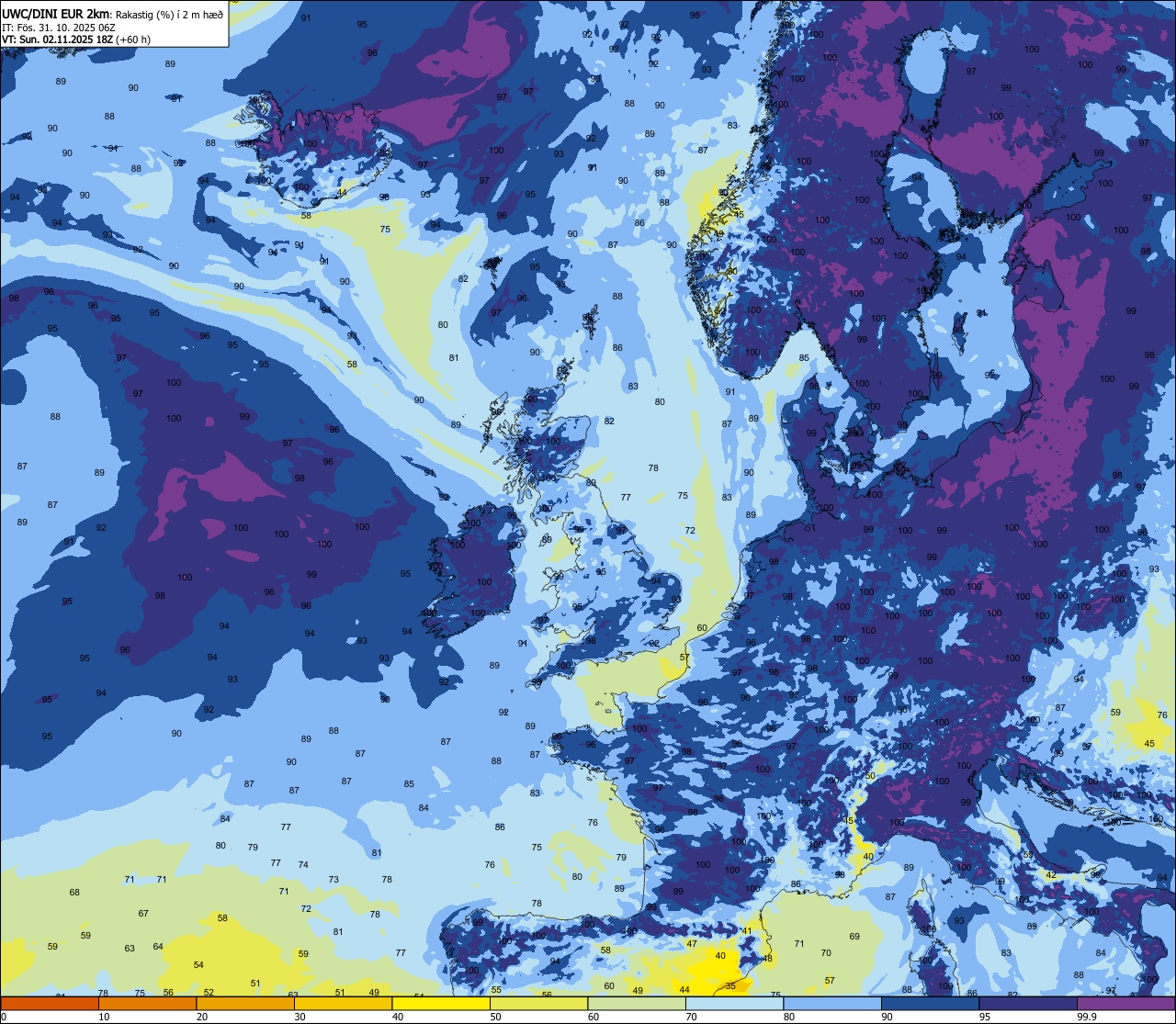This screenshot has width=1176, height=1024.
Task: Select the dark orange 0–10 legend color
Action: [50, 1004]
